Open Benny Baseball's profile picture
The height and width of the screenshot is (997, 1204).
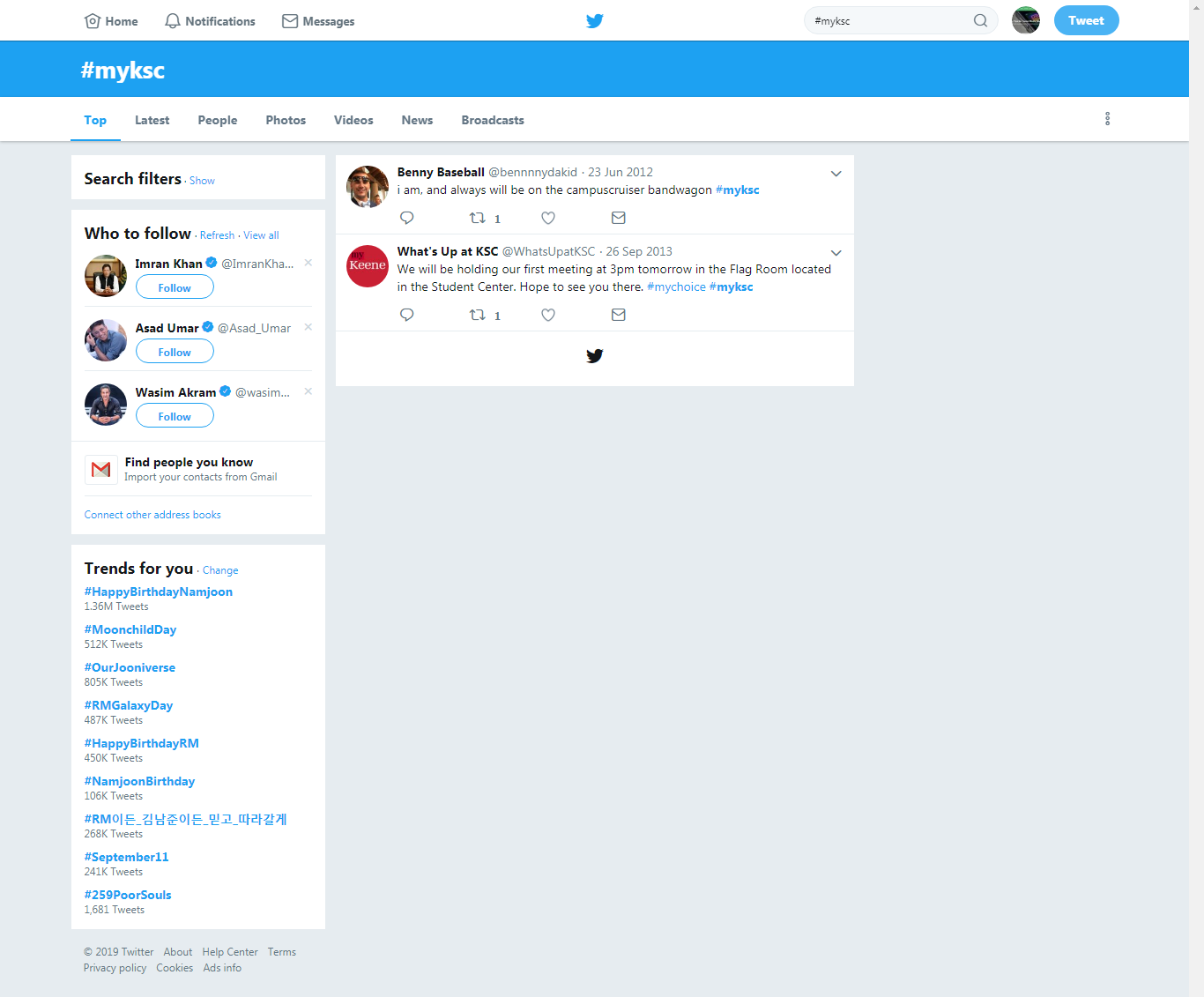pos(368,187)
